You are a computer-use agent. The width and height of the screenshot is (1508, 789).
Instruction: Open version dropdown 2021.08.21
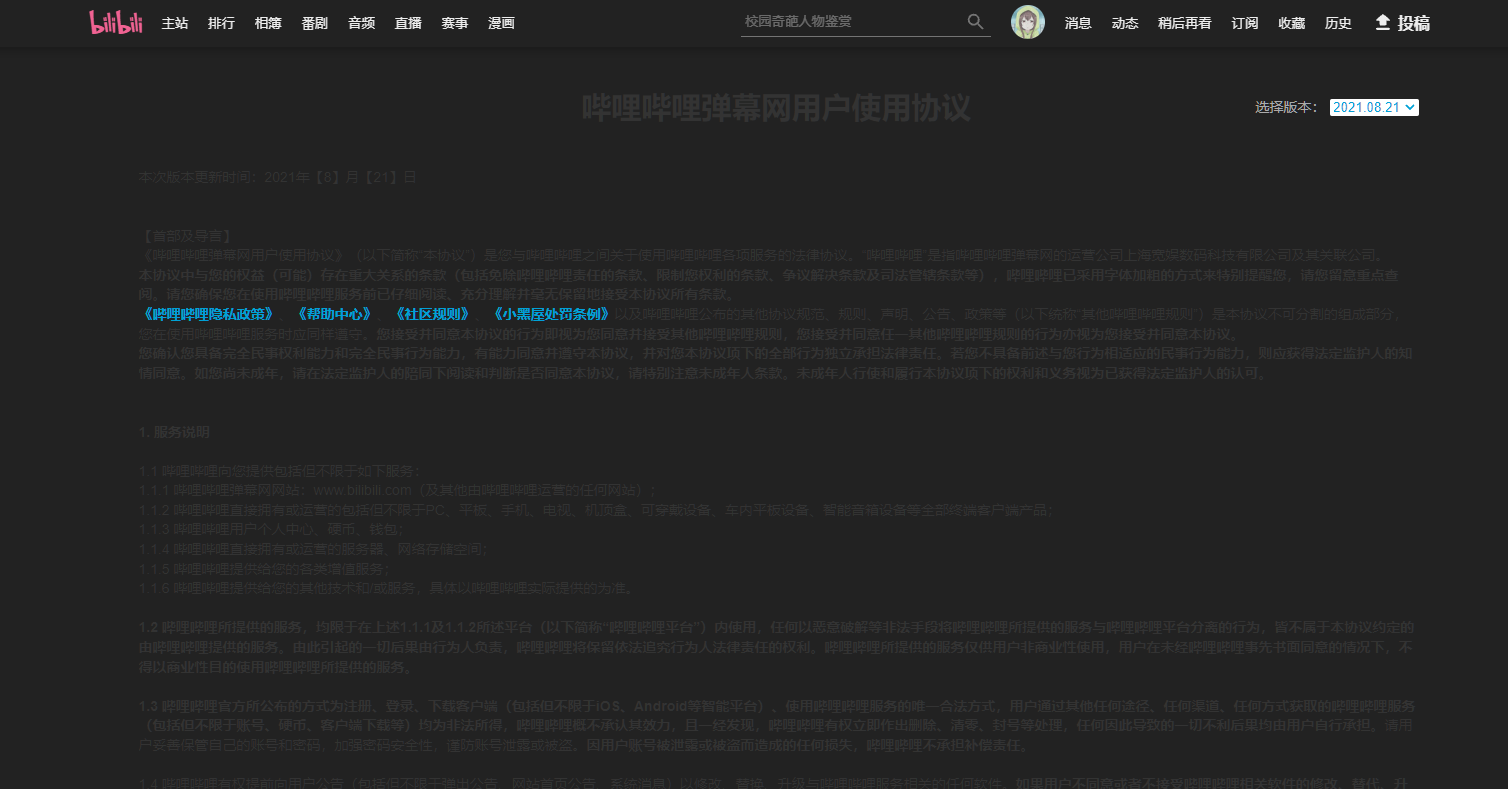(1374, 107)
